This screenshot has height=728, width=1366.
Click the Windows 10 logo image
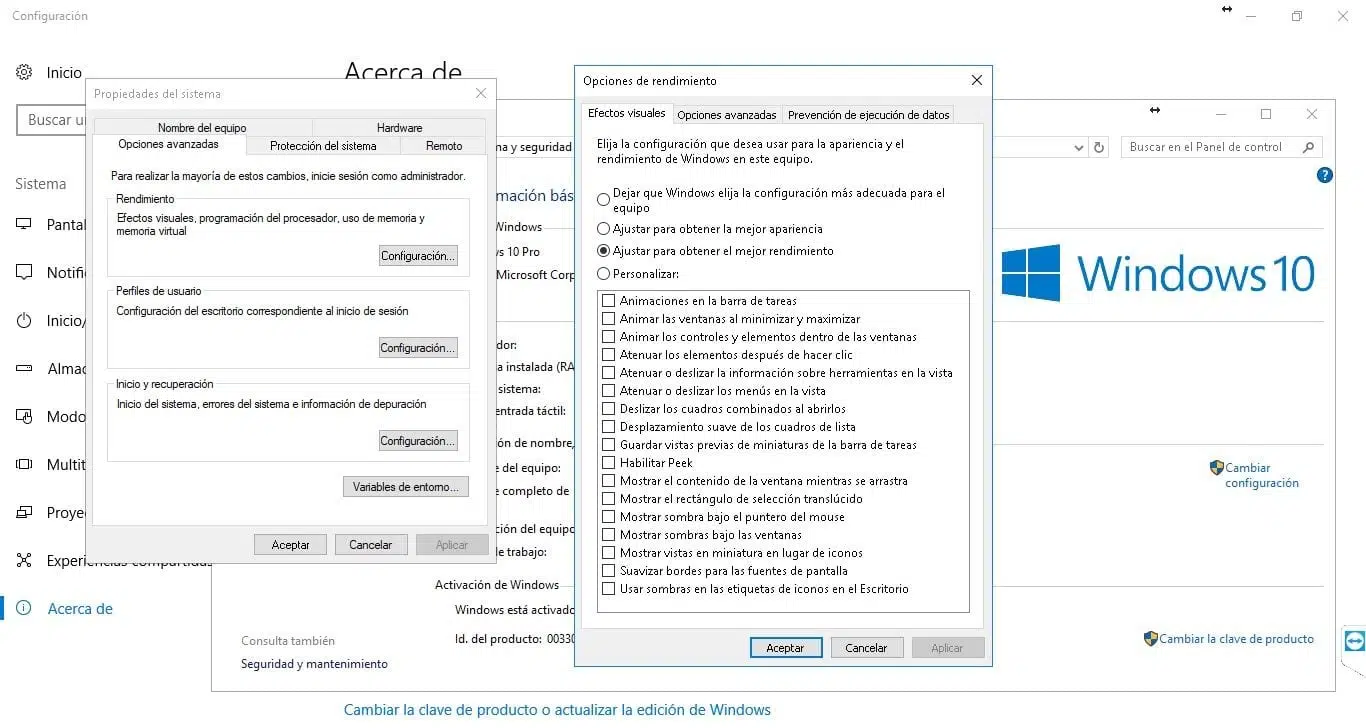click(x=1158, y=273)
